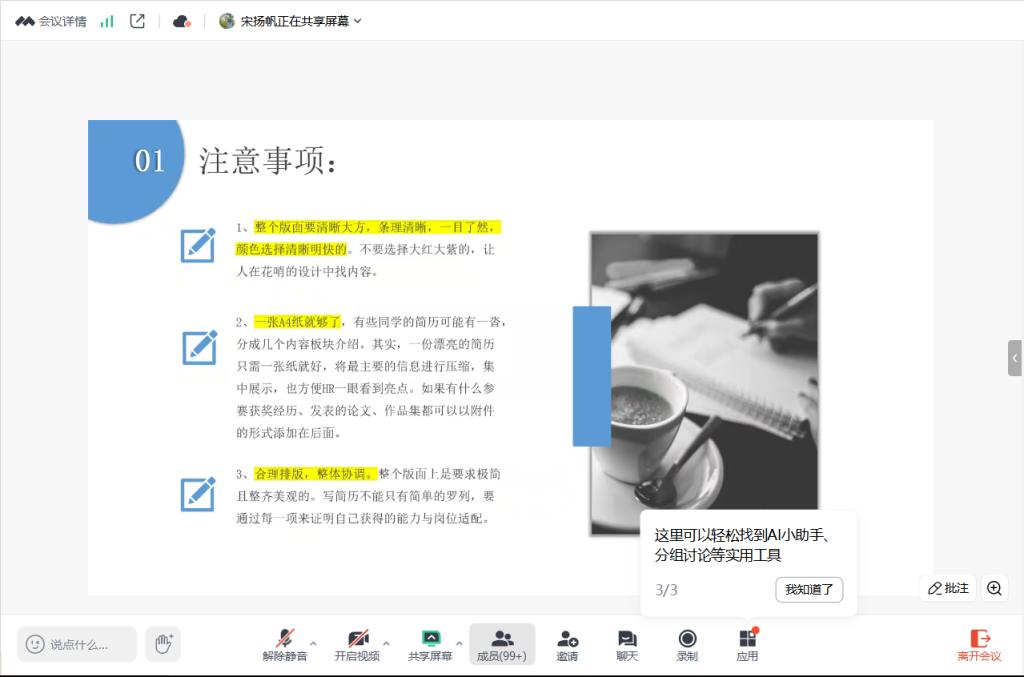The image size is (1024, 677).
Task: Click the 说点什么 input field
Action: pos(77,644)
